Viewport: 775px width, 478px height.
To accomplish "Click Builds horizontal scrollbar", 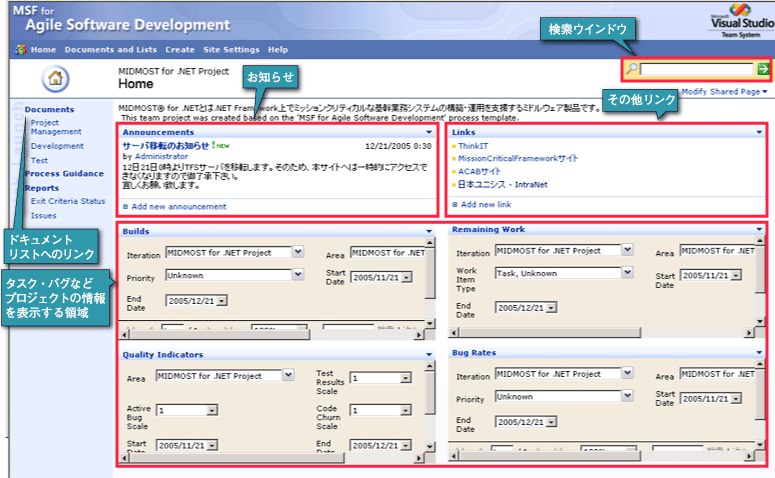I will [x=272, y=335].
